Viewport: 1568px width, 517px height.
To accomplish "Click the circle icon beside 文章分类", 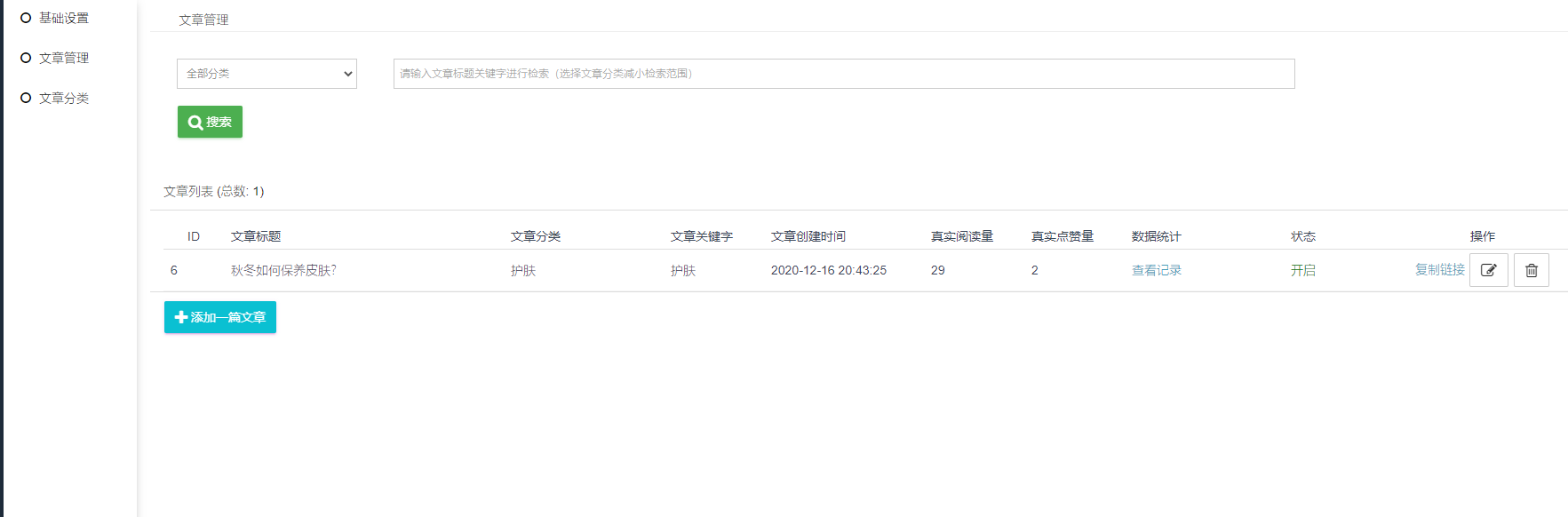I will point(26,98).
